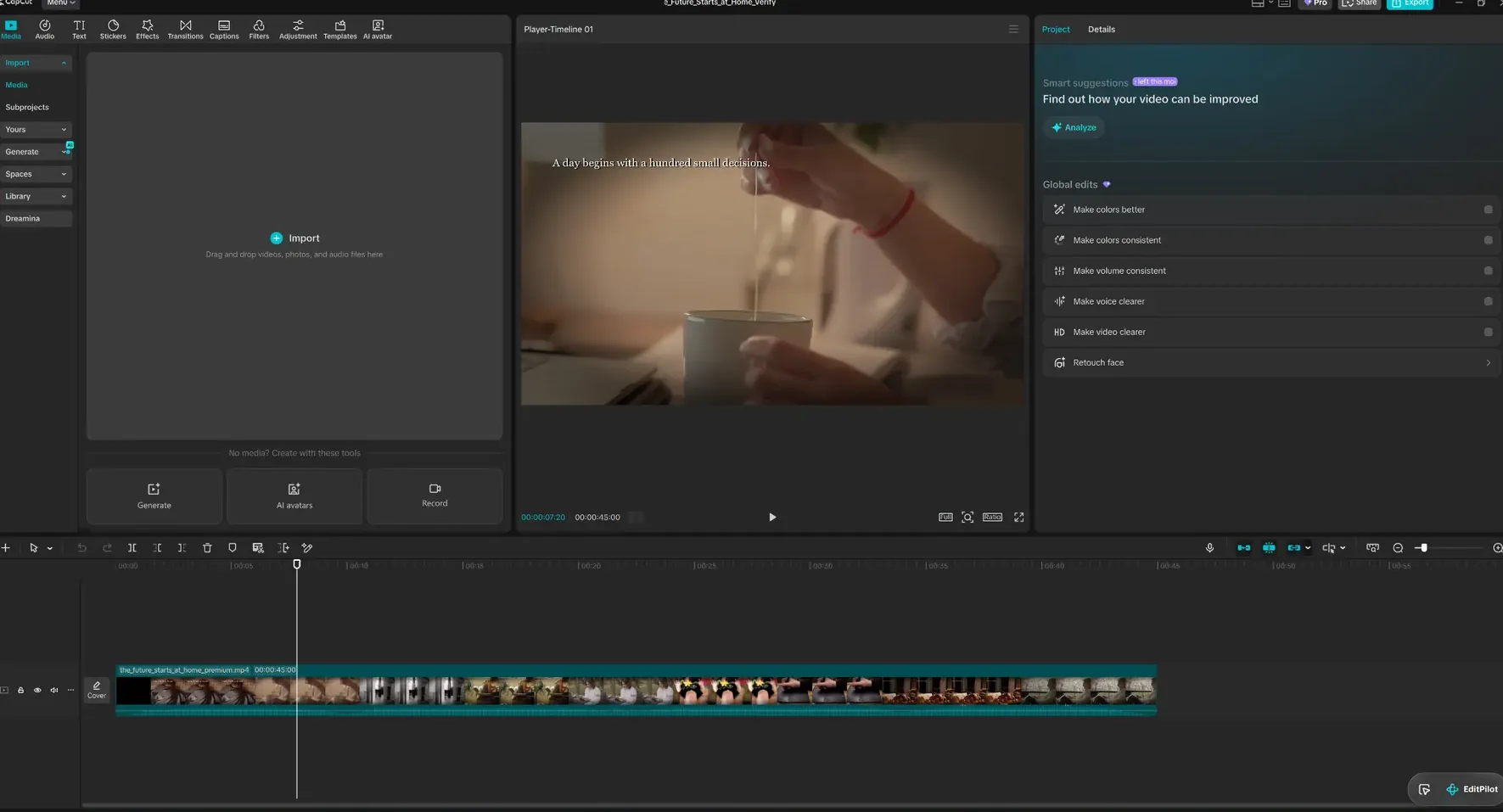Open the Templates panel

click(x=339, y=30)
